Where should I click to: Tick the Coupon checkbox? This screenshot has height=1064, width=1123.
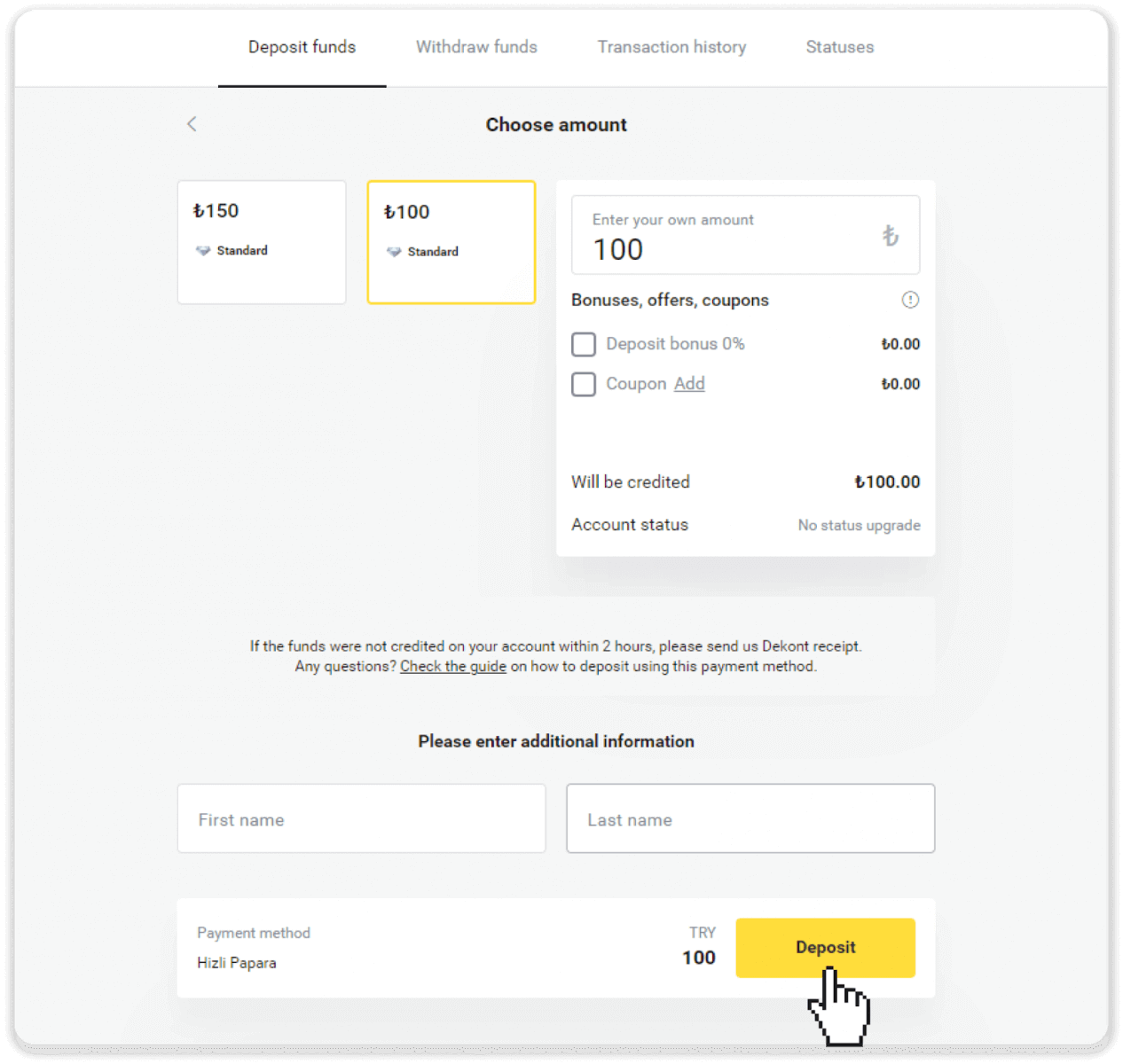tap(584, 384)
